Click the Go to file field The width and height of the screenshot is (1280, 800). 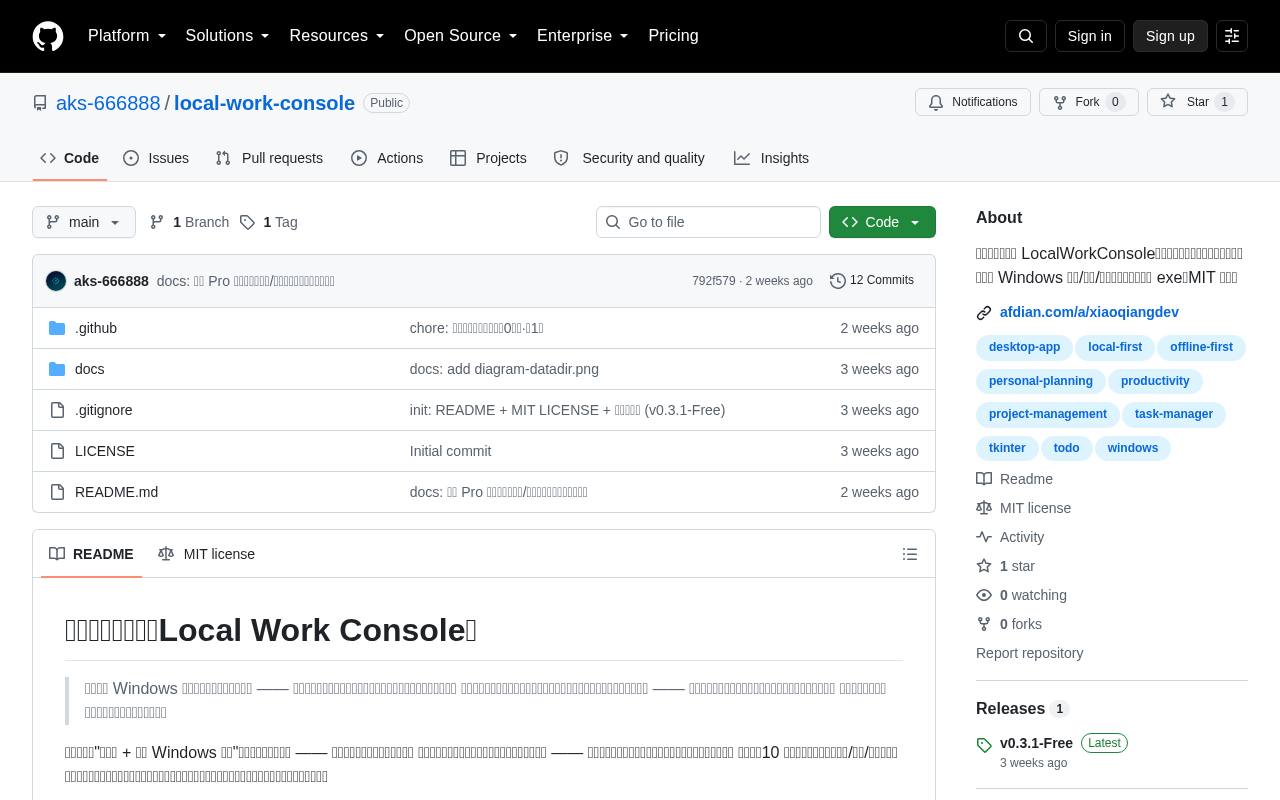(708, 222)
